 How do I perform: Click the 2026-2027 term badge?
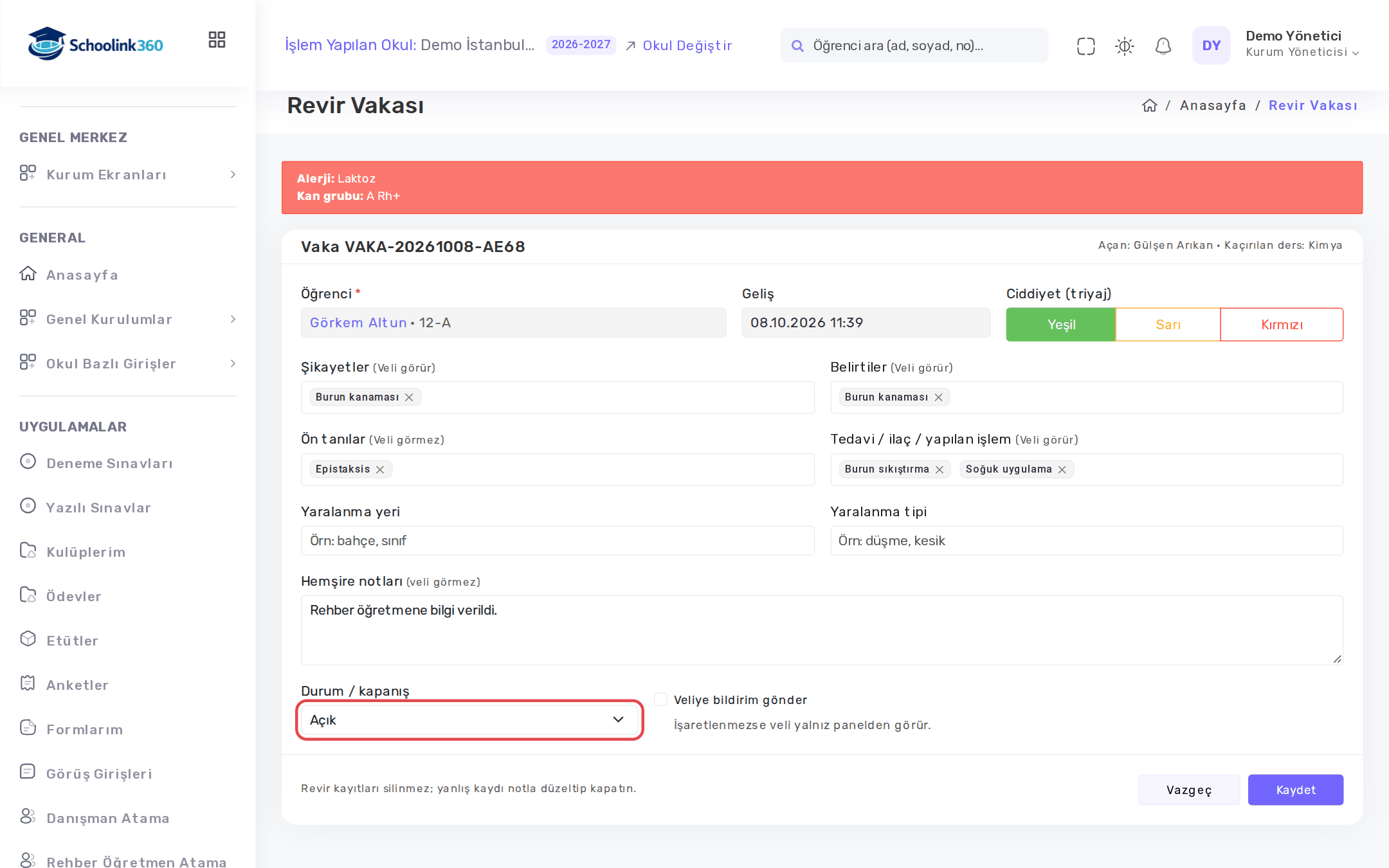coord(581,44)
